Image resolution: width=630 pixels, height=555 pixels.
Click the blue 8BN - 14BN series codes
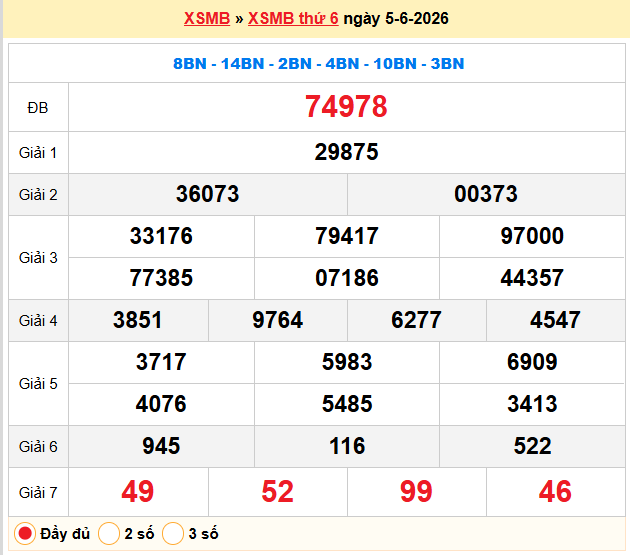[x=319, y=64]
